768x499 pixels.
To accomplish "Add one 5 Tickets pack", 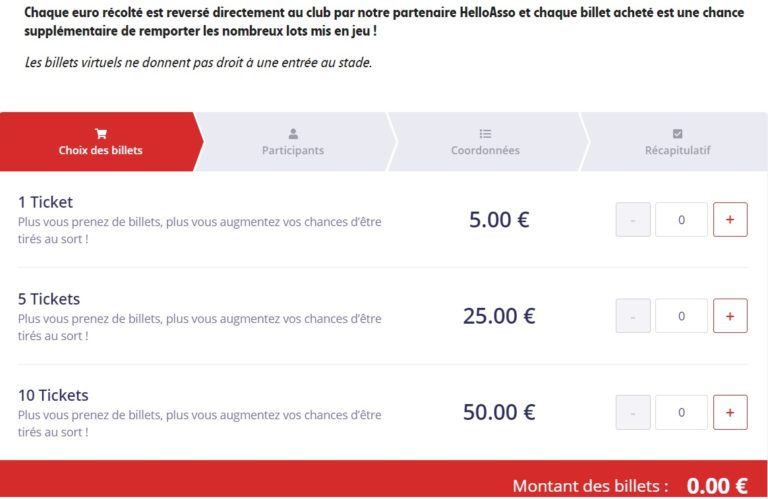I will click(730, 316).
